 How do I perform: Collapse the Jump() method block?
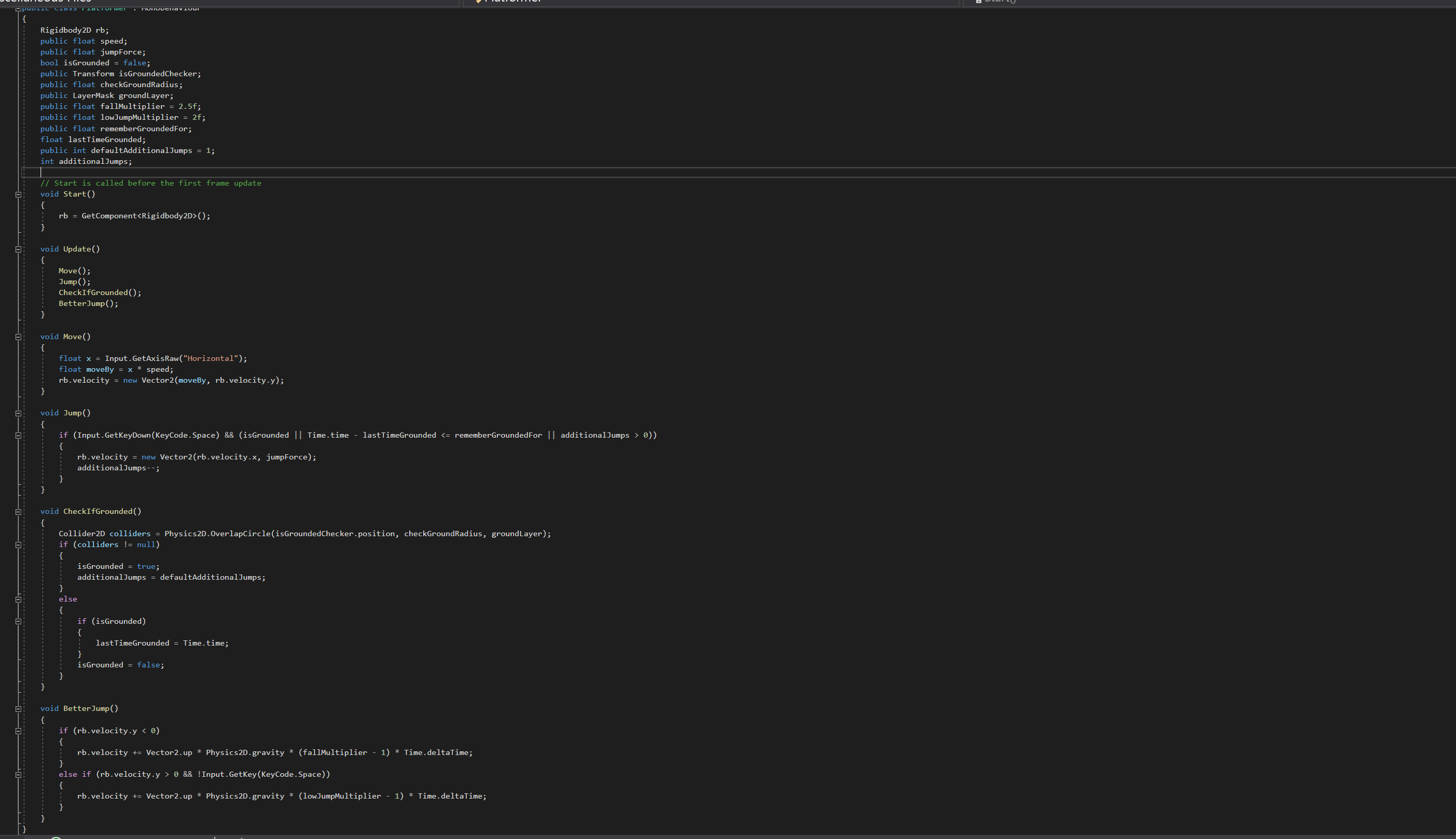pos(19,414)
